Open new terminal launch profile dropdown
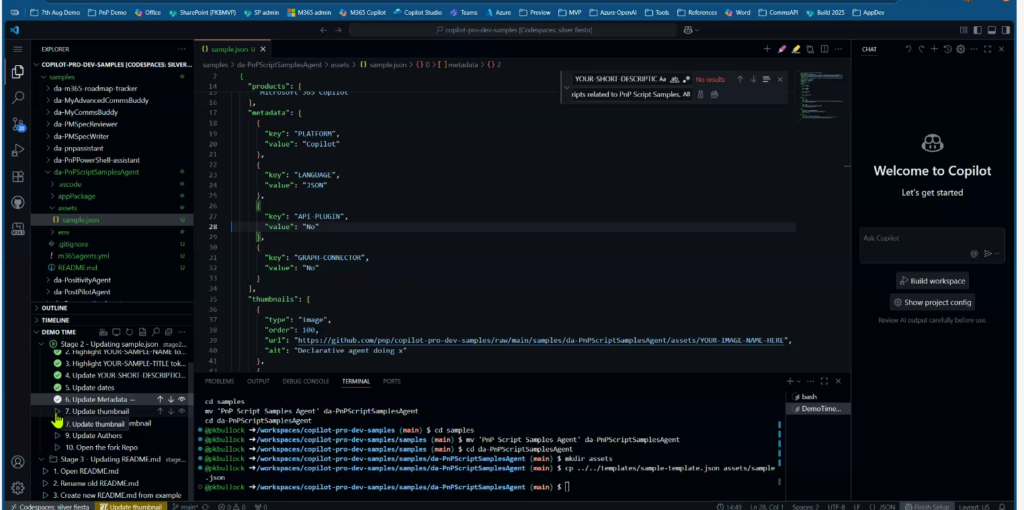The image size is (1024, 510). point(800,381)
